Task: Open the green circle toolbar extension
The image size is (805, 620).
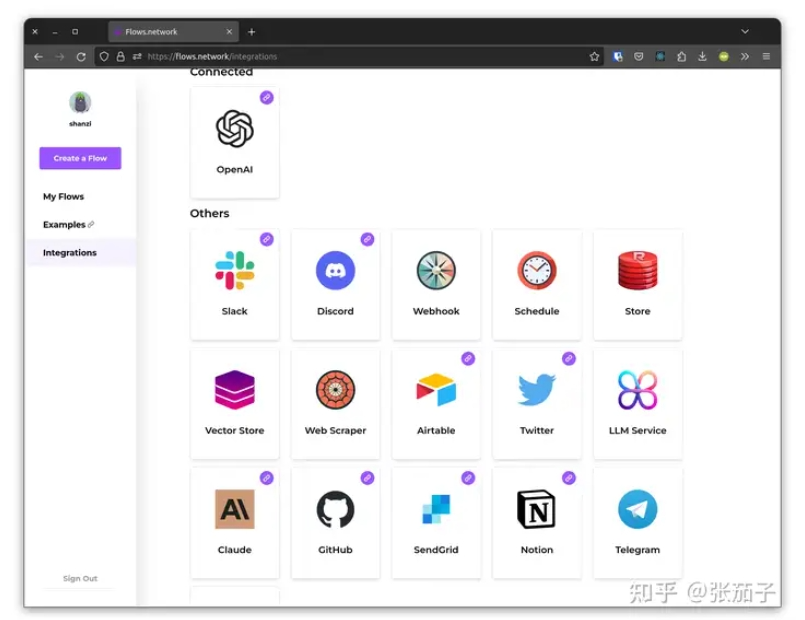Action: click(x=724, y=56)
